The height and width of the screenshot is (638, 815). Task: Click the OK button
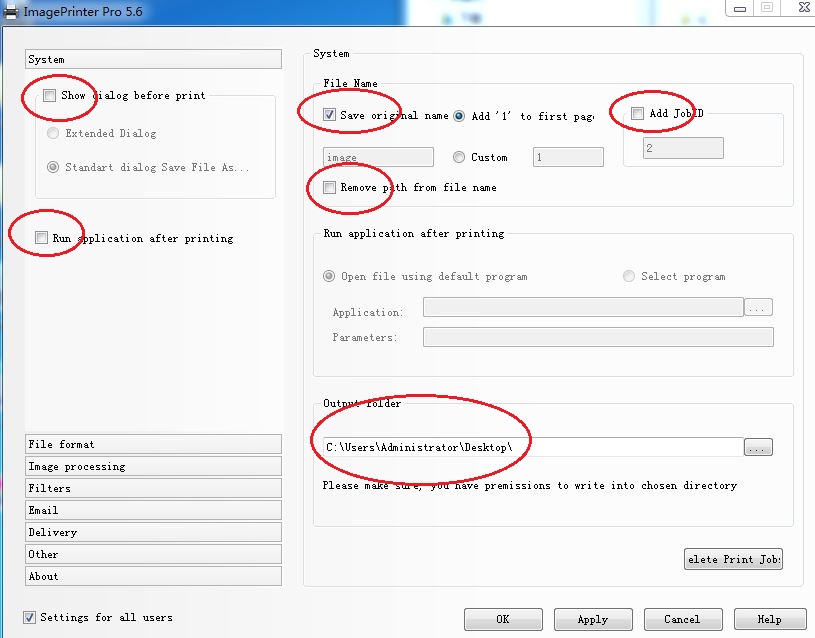pos(503,619)
